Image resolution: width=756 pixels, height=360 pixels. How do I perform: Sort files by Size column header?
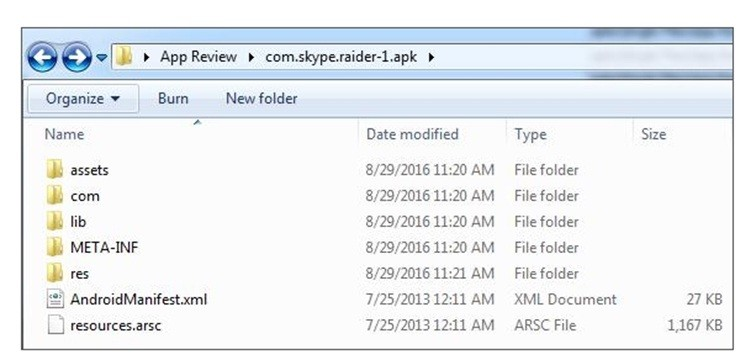[653, 134]
